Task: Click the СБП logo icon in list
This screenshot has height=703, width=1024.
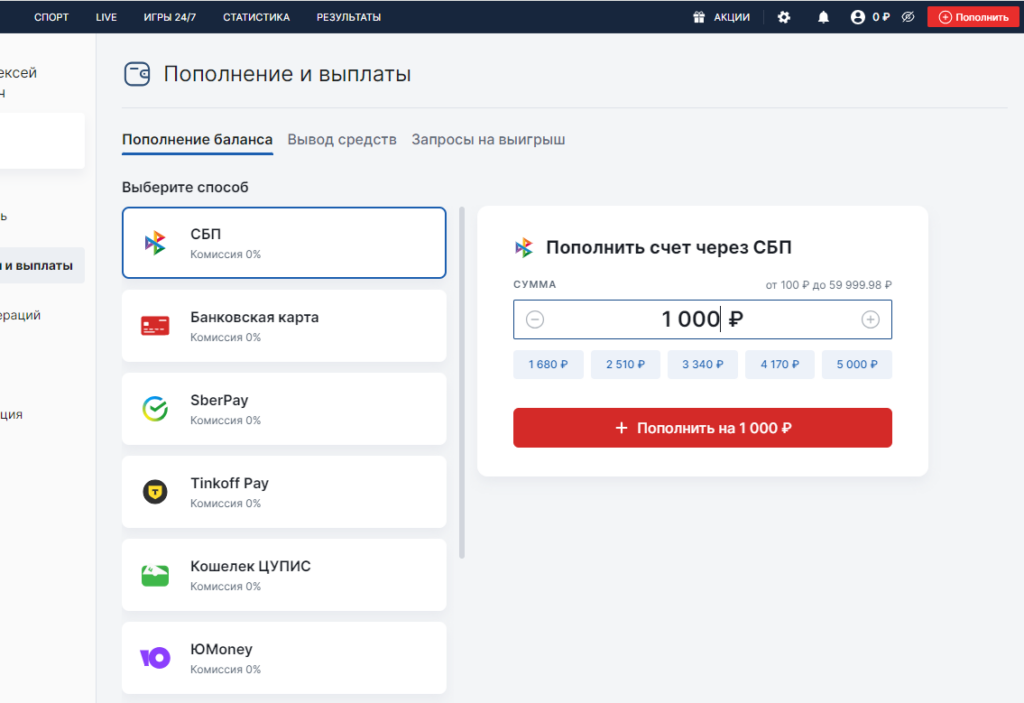Action: 155,243
